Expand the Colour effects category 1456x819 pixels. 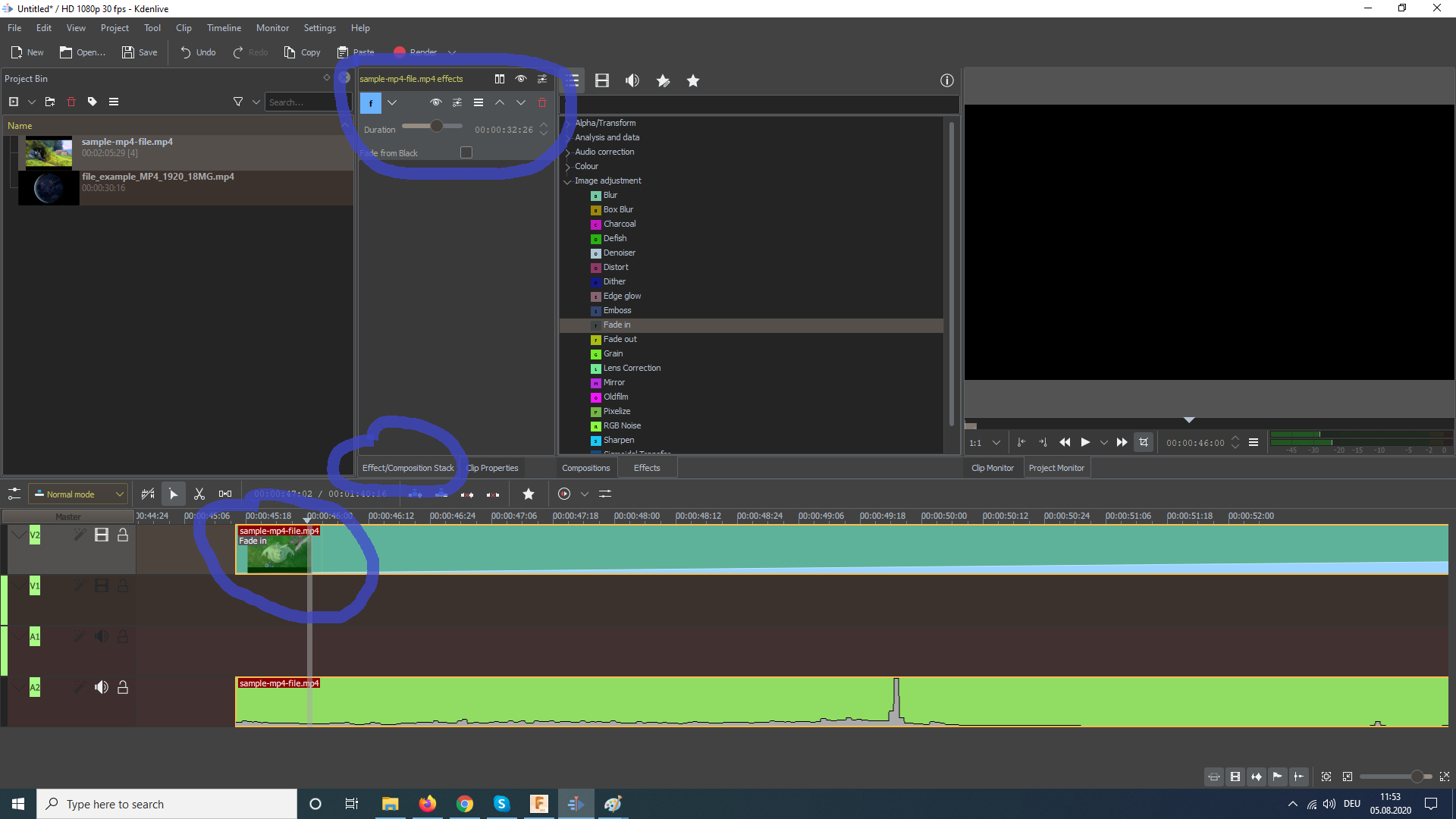[x=567, y=167]
